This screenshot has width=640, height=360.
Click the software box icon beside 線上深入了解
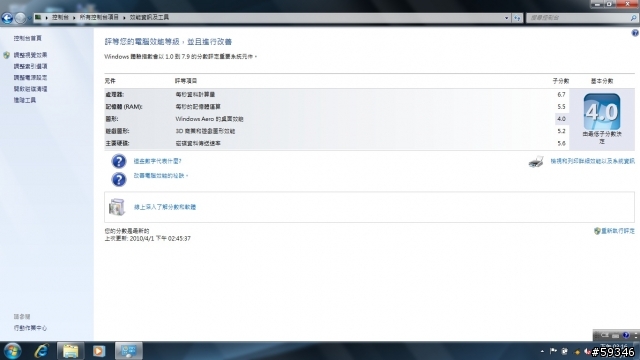pos(117,207)
